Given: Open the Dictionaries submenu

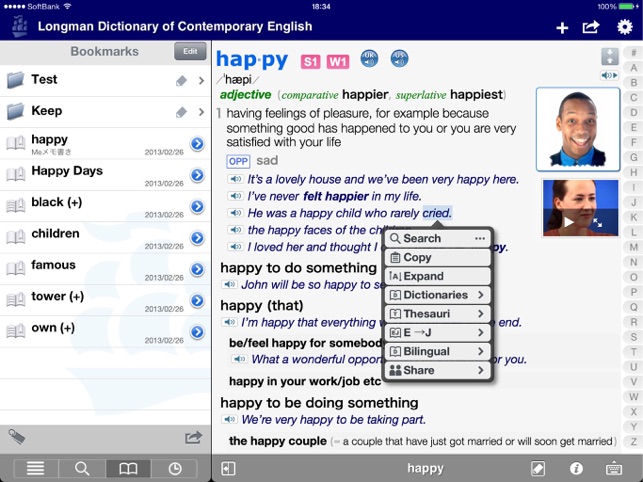Looking at the screenshot, I should pos(437,295).
